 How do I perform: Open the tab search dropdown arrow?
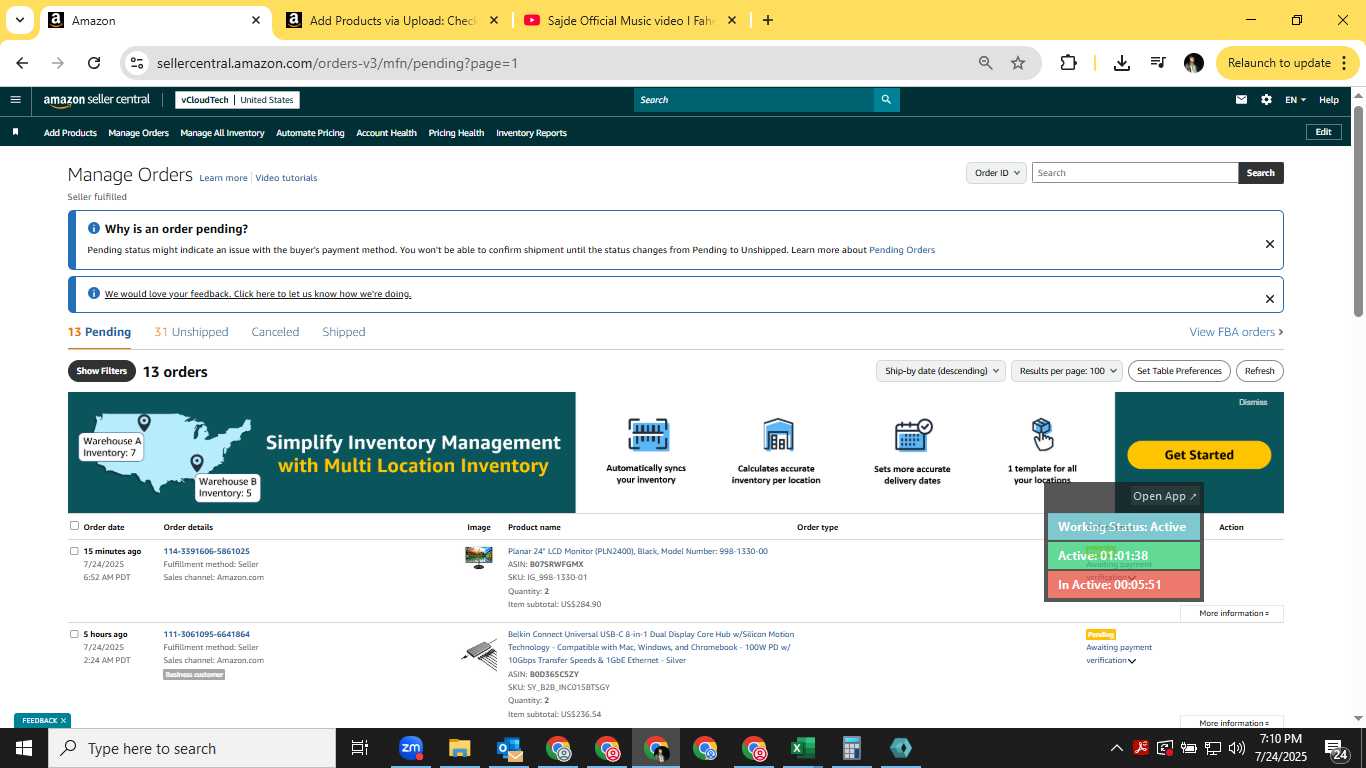point(19,20)
